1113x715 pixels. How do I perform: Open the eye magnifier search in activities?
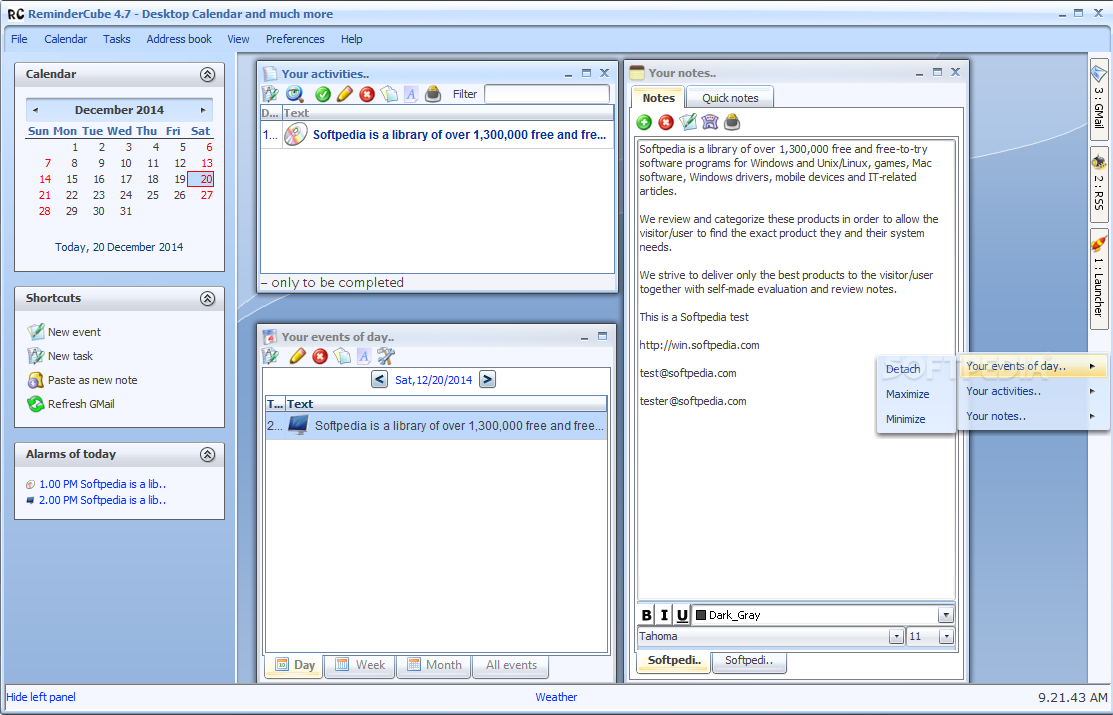click(x=295, y=94)
